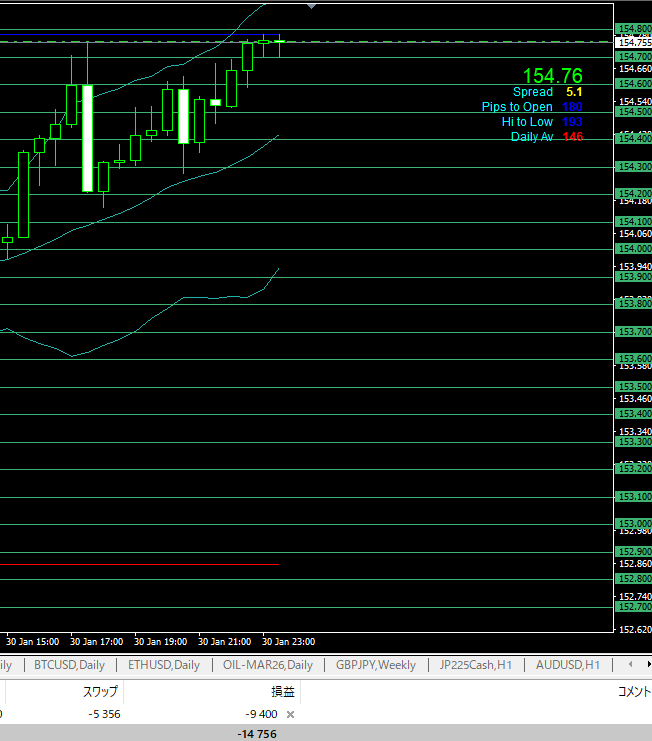
Task: Open the ETHUSD,Daily chart tab
Action: pyautogui.click(x=163, y=664)
